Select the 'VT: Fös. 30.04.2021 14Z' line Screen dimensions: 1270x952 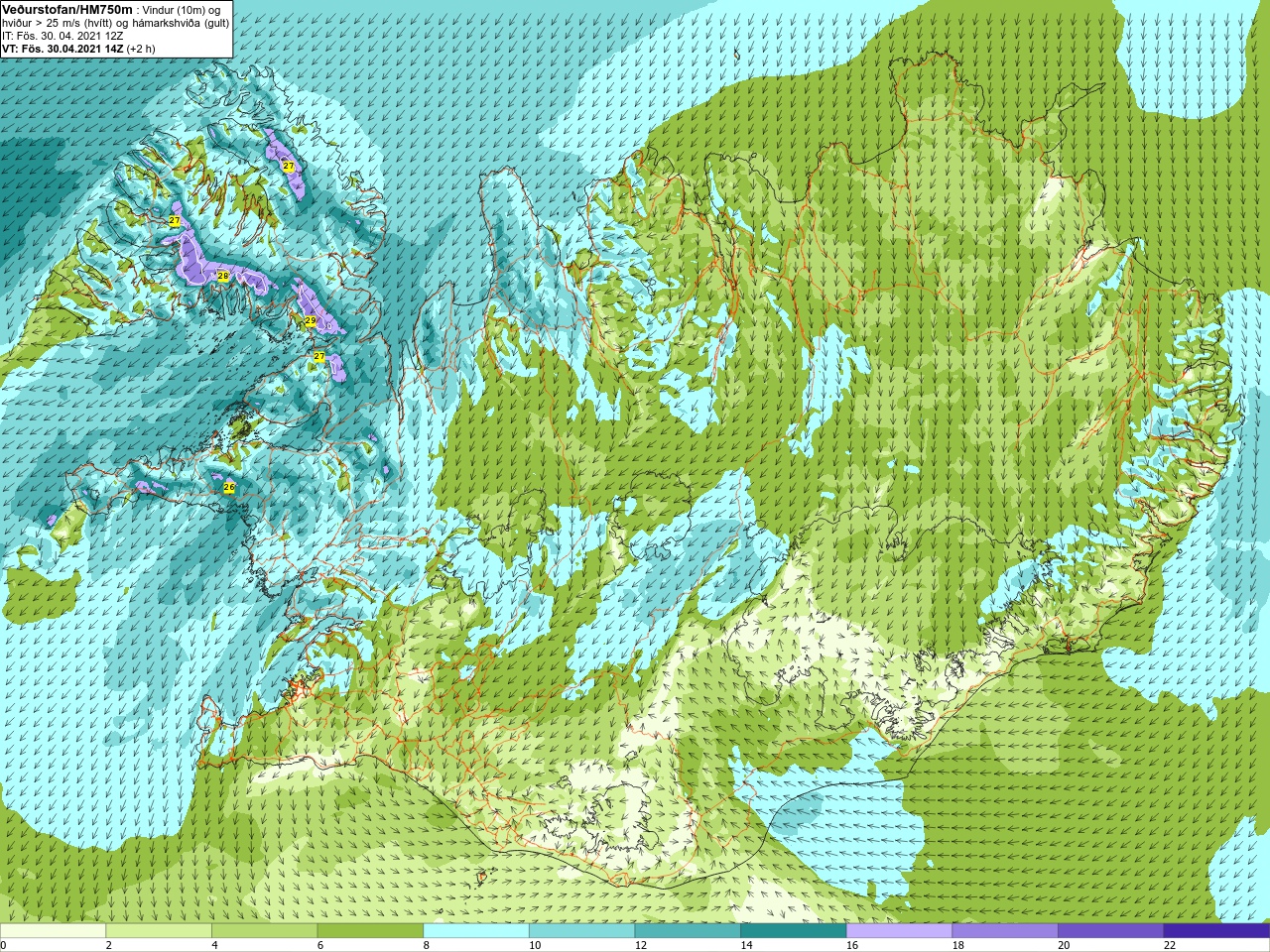[62, 48]
